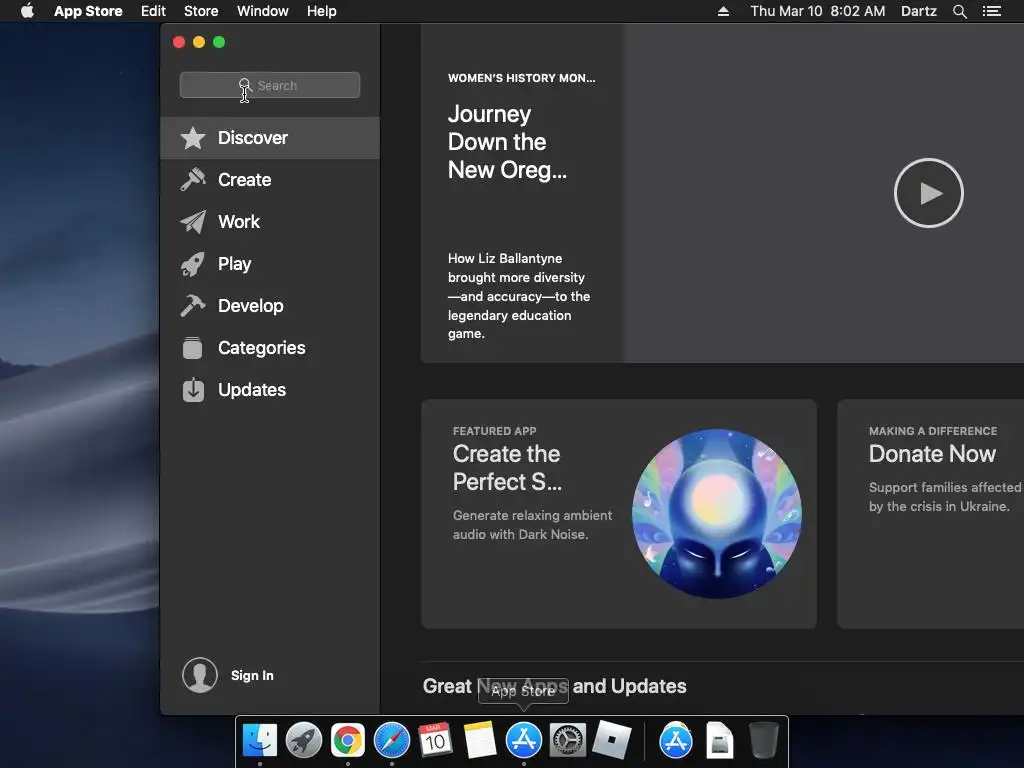Click the How Liz Ballantyne description text
This screenshot has width=1024, height=768.
[519, 296]
